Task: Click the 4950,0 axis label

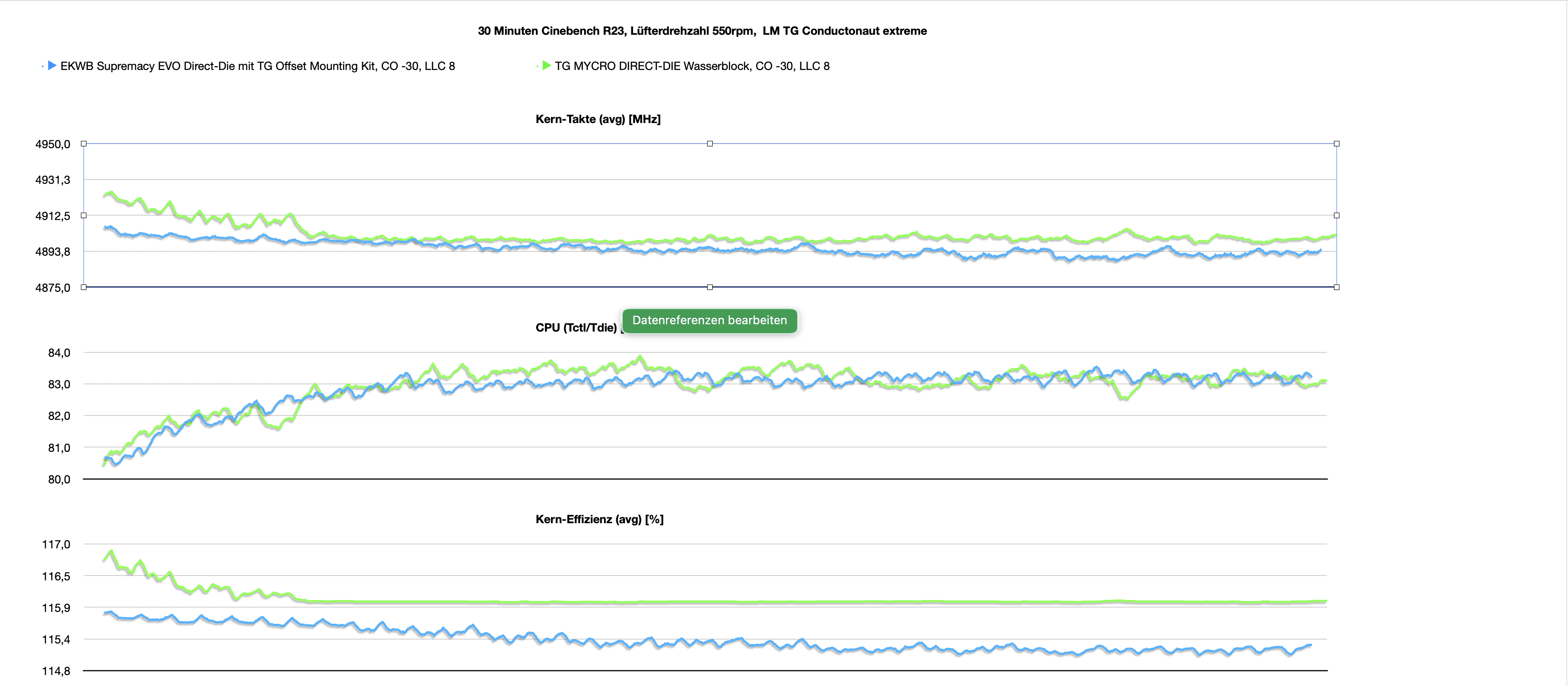Action: tap(53, 144)
